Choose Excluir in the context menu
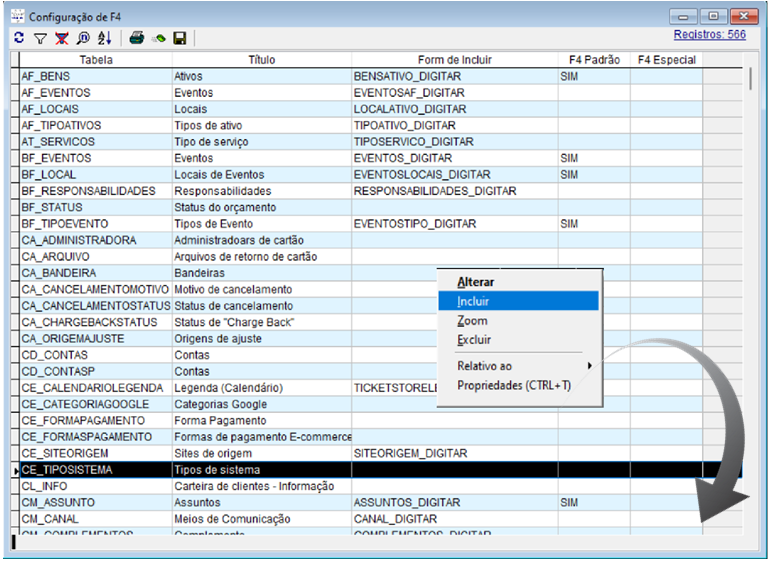 pyautogui.click(x=474, y=340)
